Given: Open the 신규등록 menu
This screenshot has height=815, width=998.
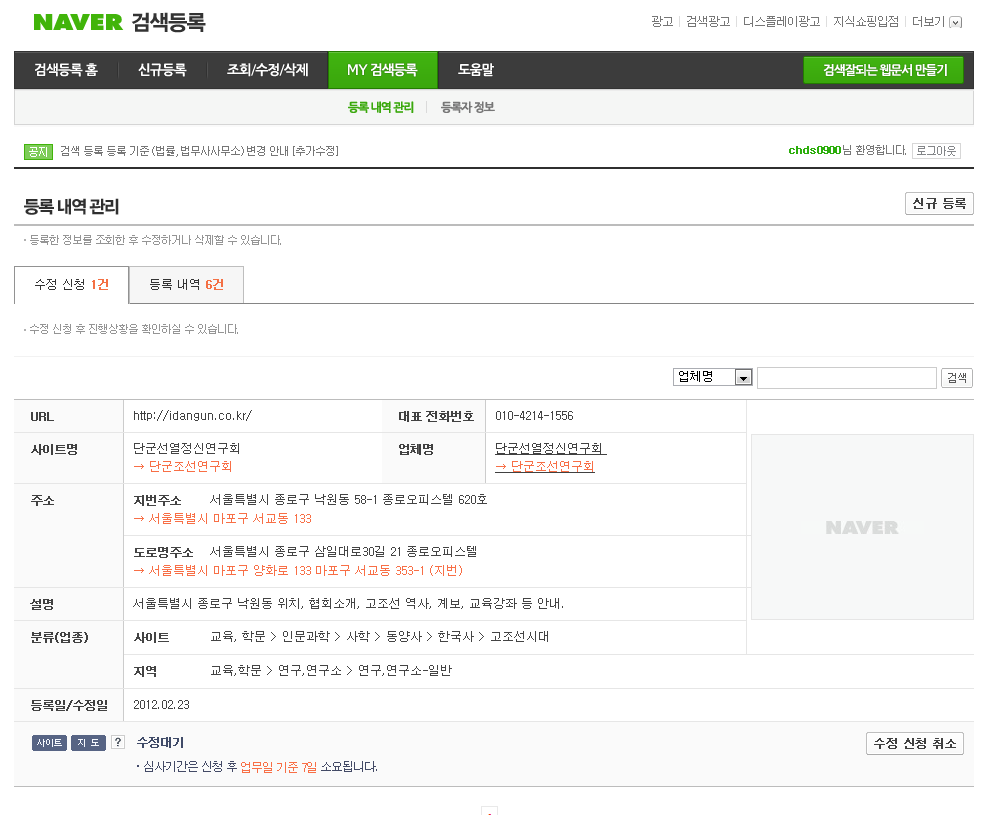Looking at the screenshot, I should [x=162, y=69].
